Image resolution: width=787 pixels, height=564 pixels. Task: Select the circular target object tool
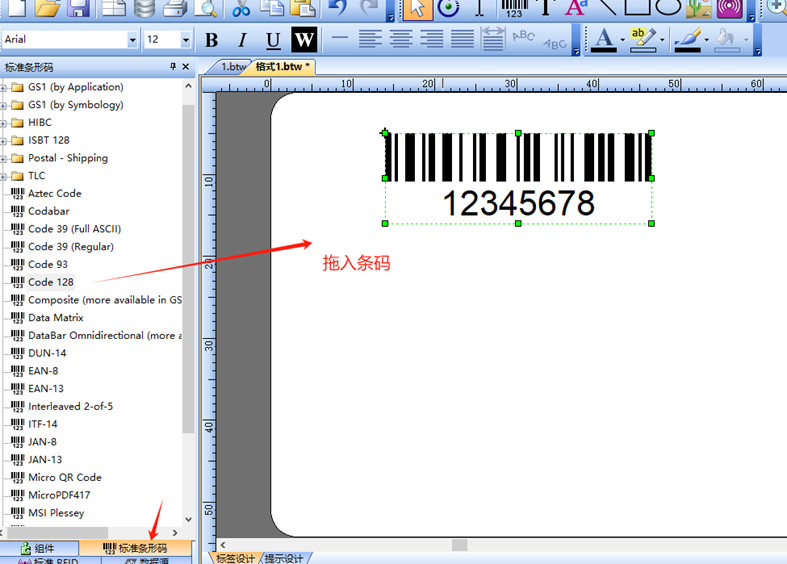(x=448, y=8)
